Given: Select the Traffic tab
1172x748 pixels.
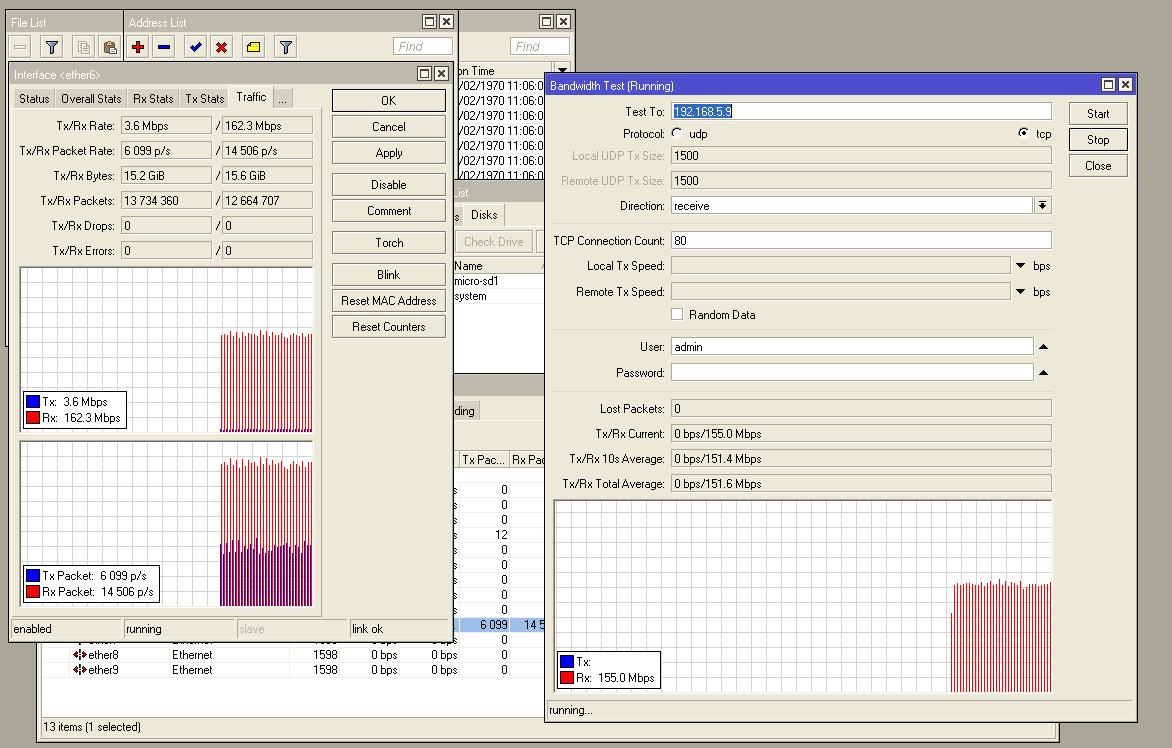Looking at the screenshot, I should pyautogui.click(x=251, y=97).
